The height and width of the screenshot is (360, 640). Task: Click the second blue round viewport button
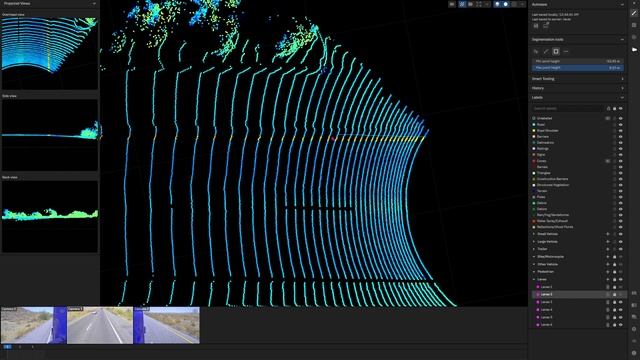click(x=505, y=4)
